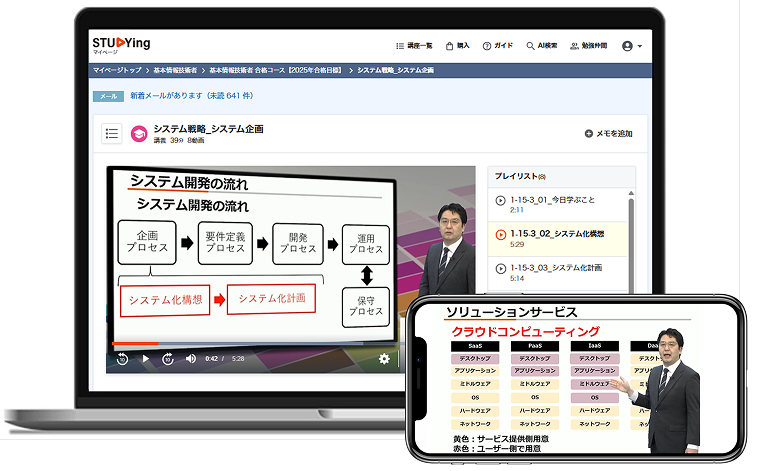This screenshot has width=765, height=471.
Task: Click メモを追加 to add a memo
Action: click(x=609, y=133)
